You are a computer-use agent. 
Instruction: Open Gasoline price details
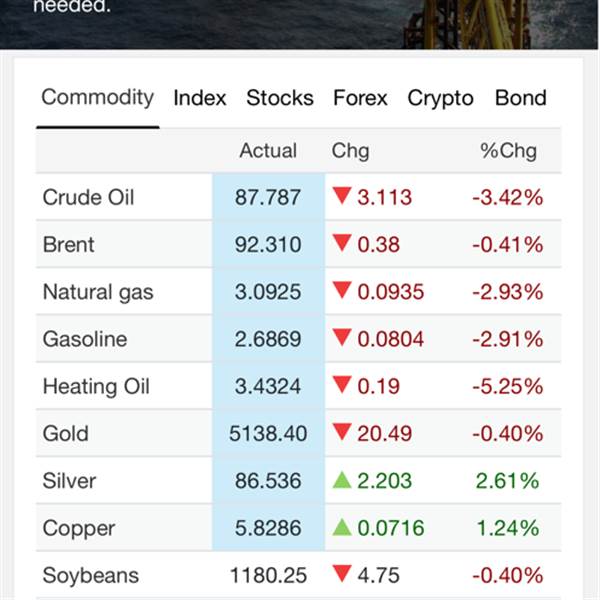(85, 340)
